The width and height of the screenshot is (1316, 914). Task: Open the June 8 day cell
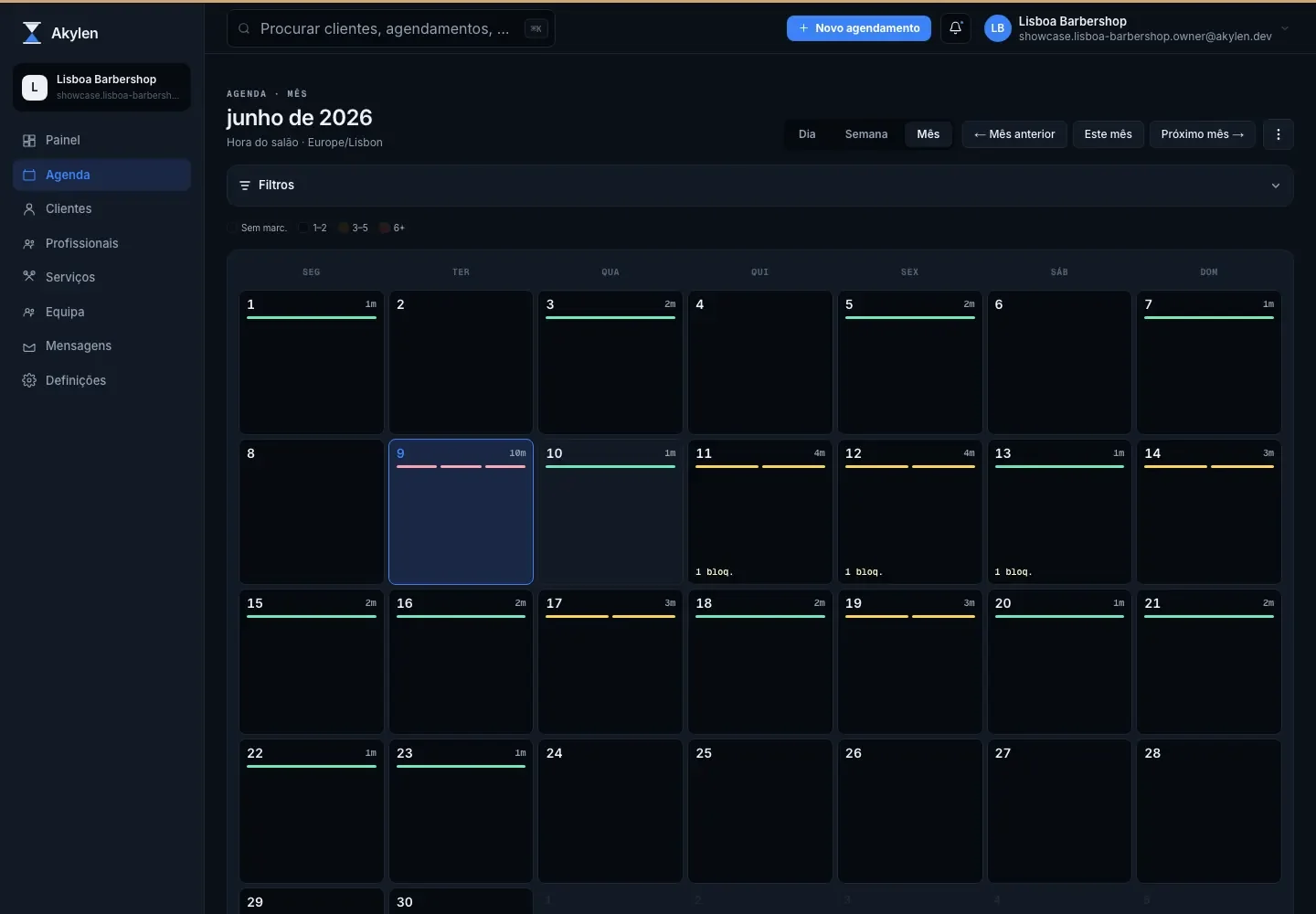[312, 512]
